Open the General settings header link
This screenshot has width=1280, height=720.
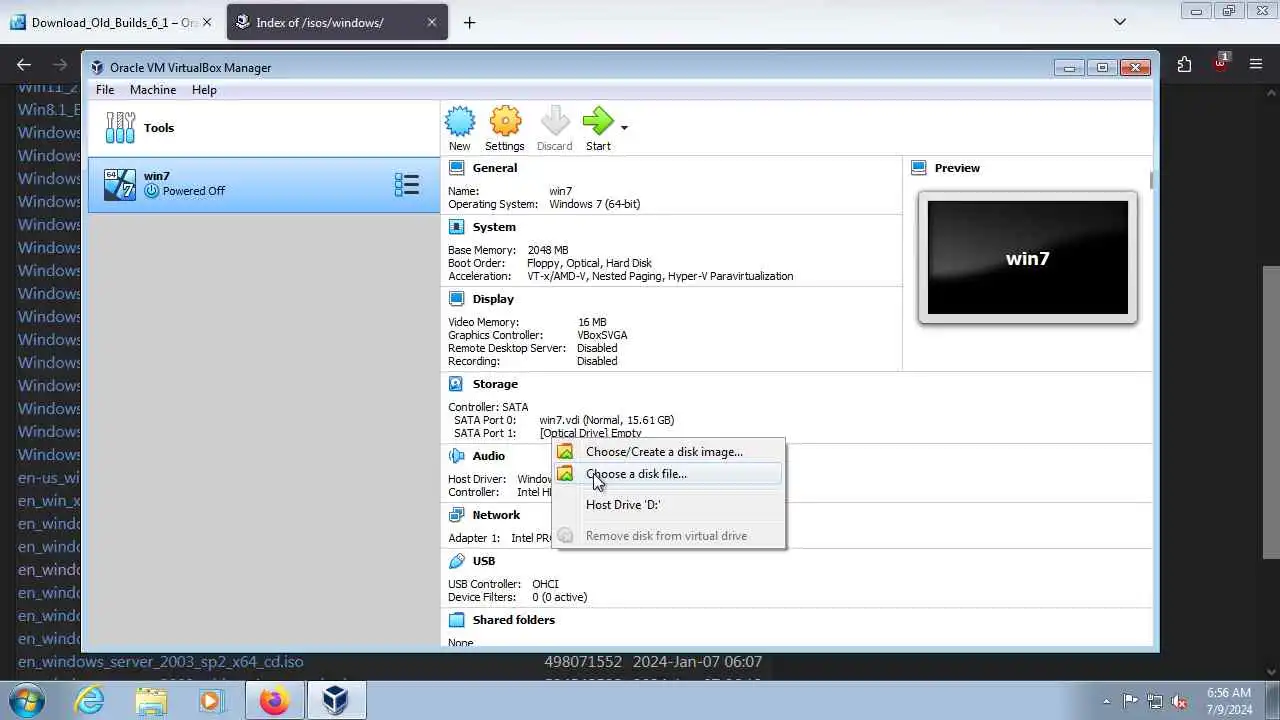(495, 168)
